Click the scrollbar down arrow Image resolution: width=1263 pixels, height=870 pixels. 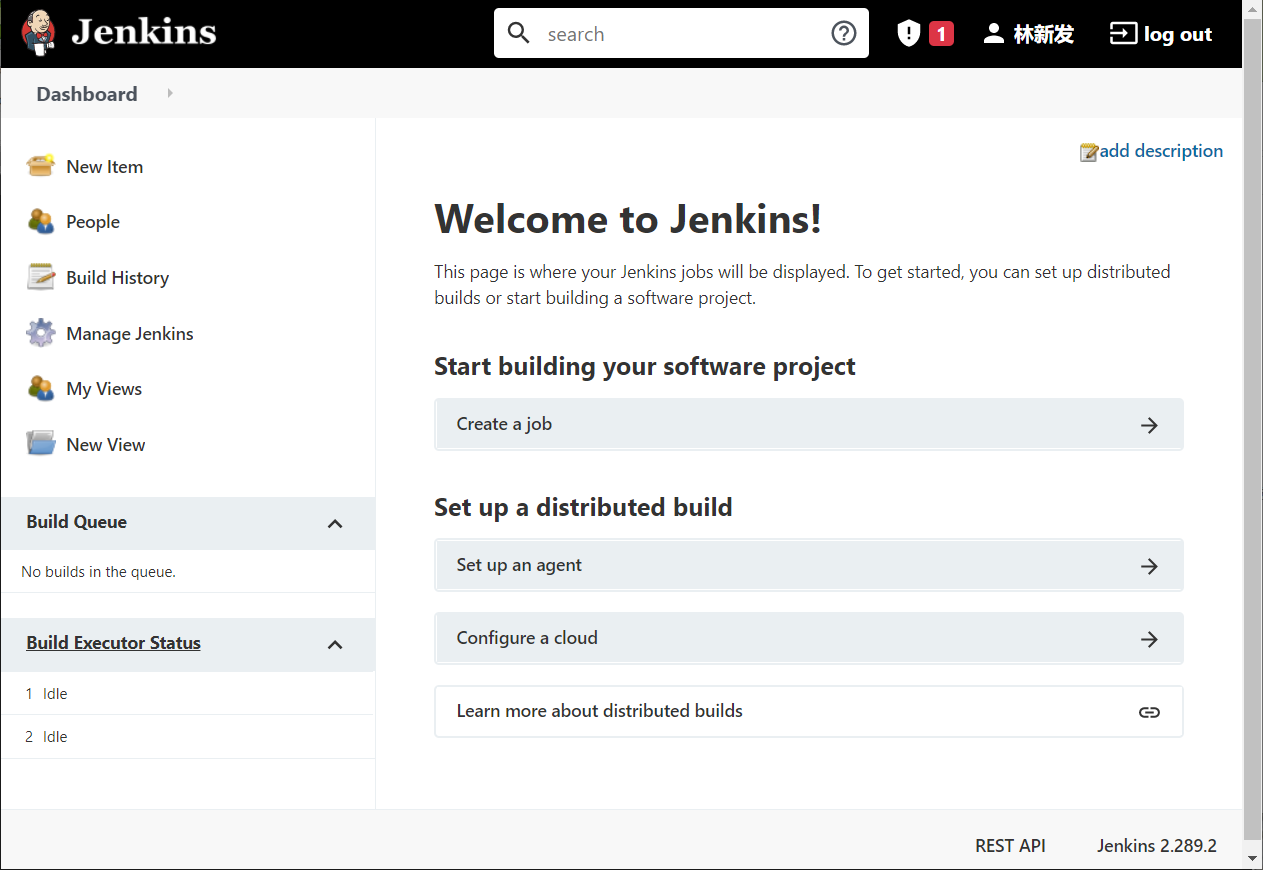click(x=1253, y=858)
